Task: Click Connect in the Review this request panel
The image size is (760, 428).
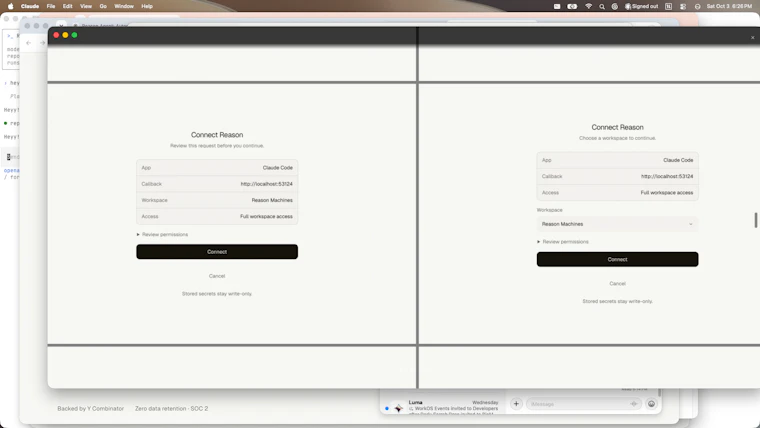Action: click(217, 252)
